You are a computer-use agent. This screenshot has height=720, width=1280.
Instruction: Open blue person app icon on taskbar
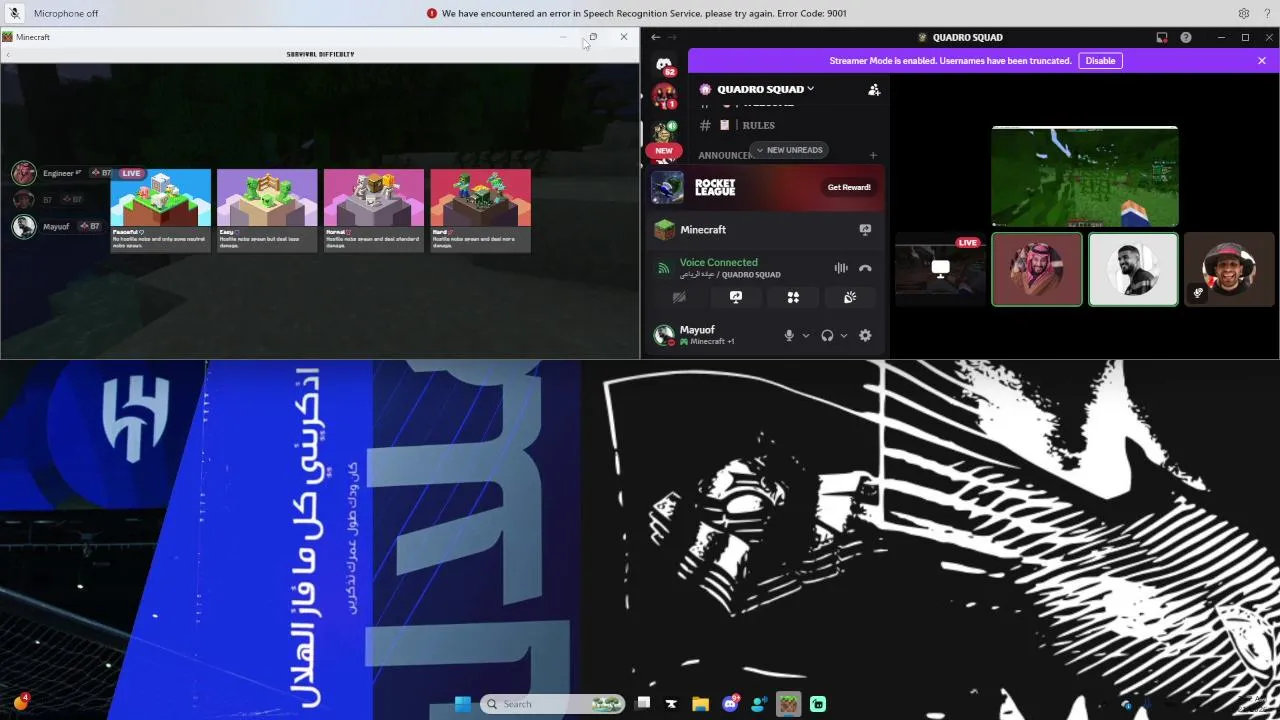tap(759, 704)
